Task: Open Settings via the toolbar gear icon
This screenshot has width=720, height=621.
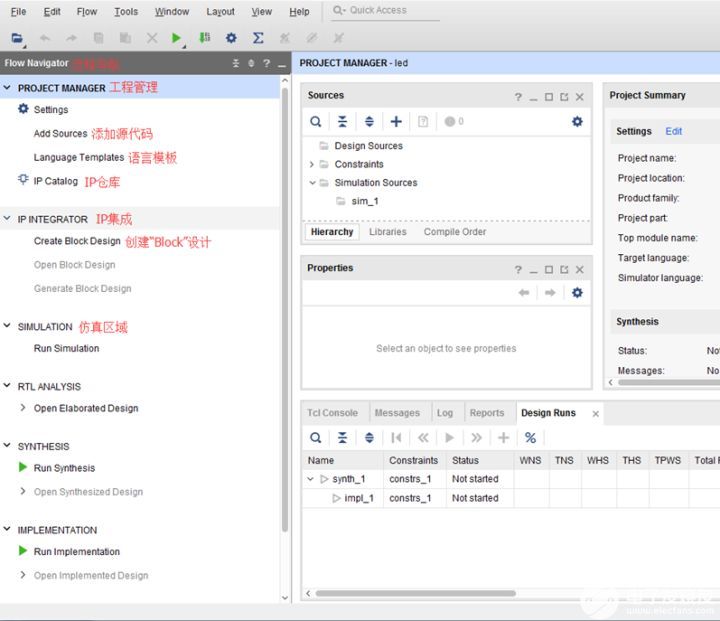Action: [x=231, y=38]
